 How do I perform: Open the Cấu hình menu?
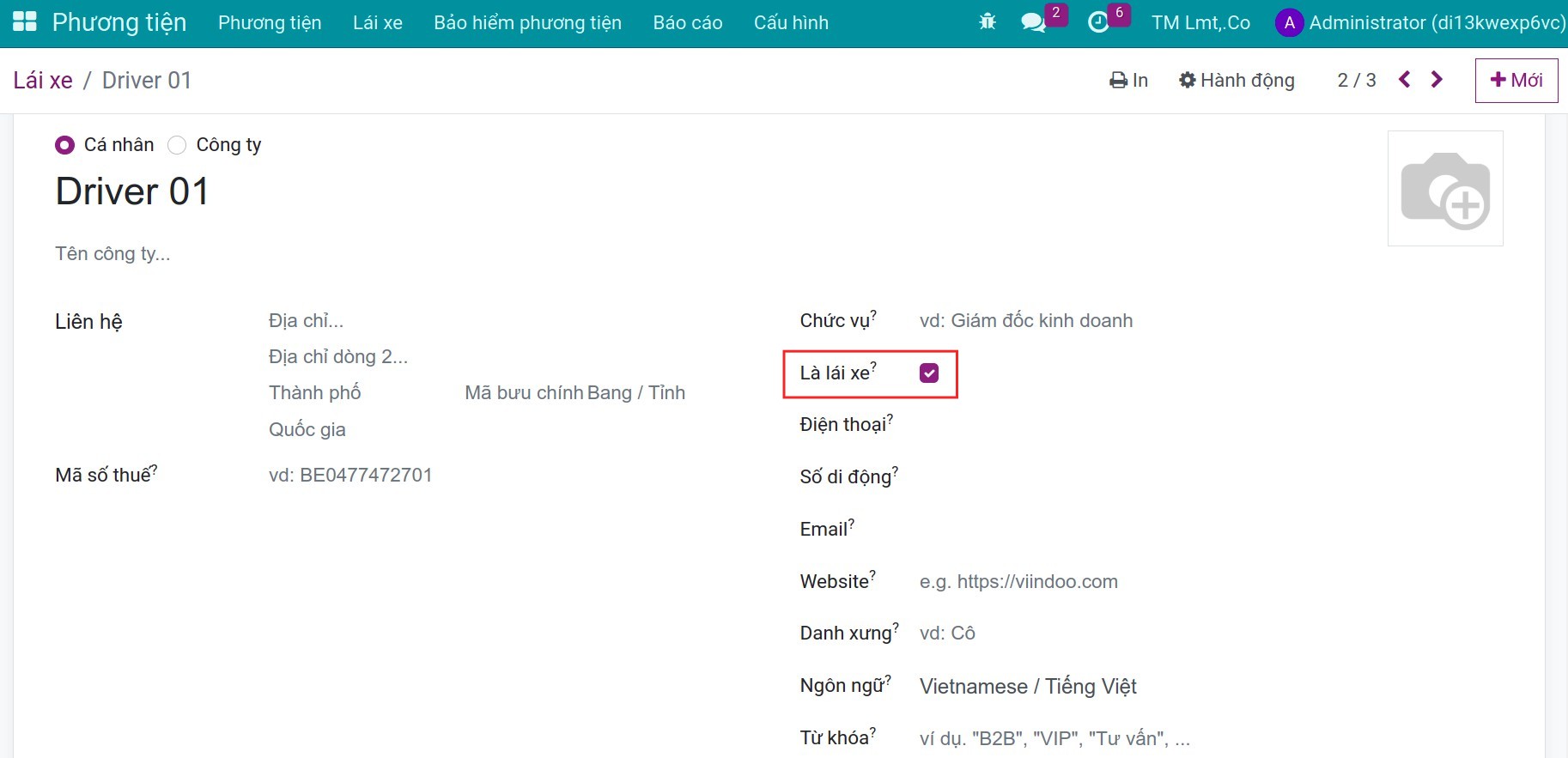[x=791, y=23]
